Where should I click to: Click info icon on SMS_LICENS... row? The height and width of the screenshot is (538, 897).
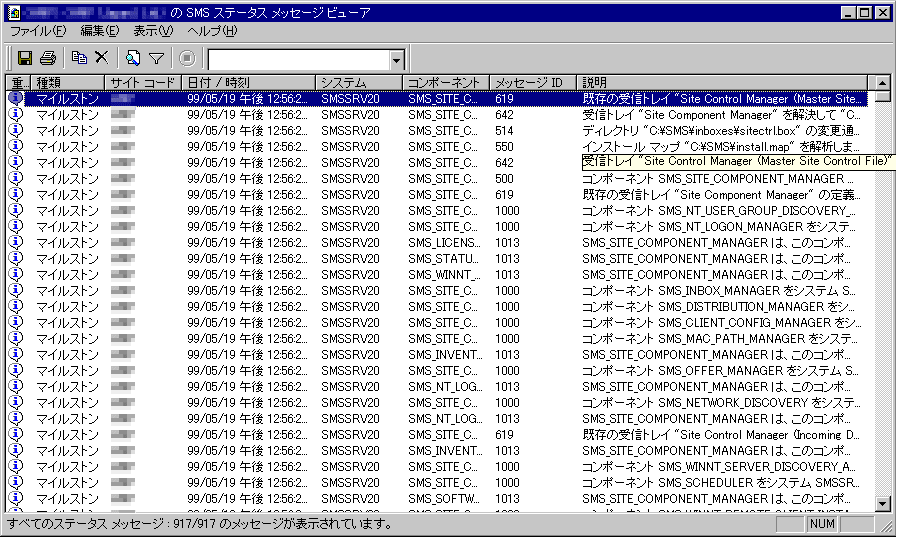(x=16, y=242)
